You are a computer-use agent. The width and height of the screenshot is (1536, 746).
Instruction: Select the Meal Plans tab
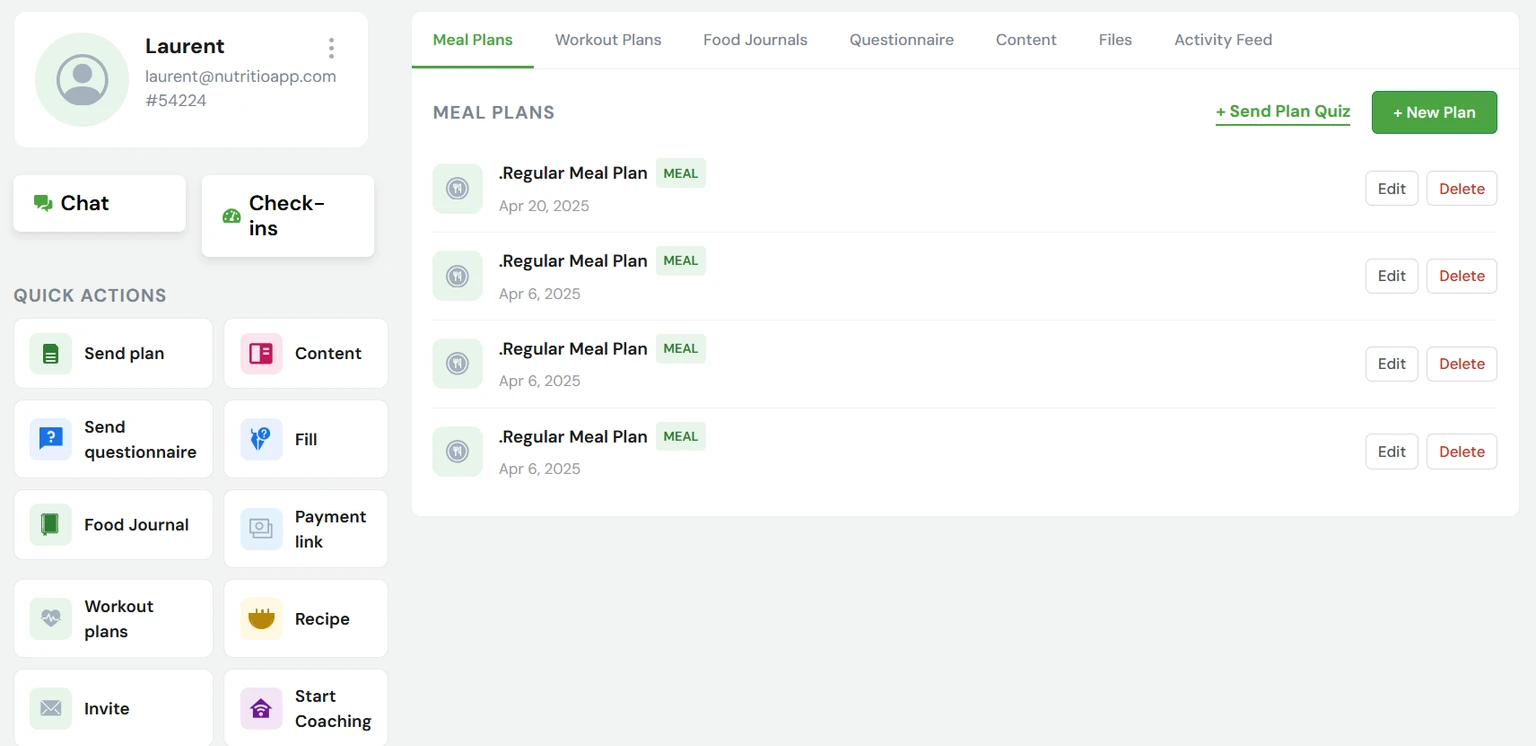473,40
